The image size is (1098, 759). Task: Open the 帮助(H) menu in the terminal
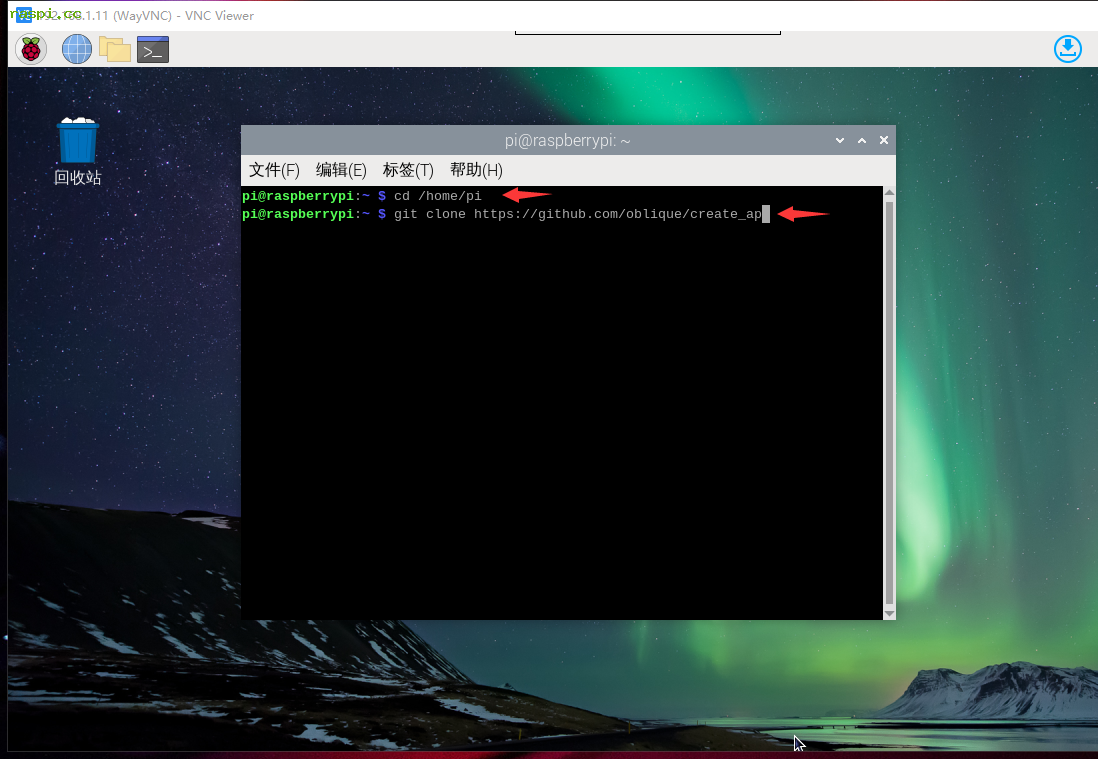(476, 170)
